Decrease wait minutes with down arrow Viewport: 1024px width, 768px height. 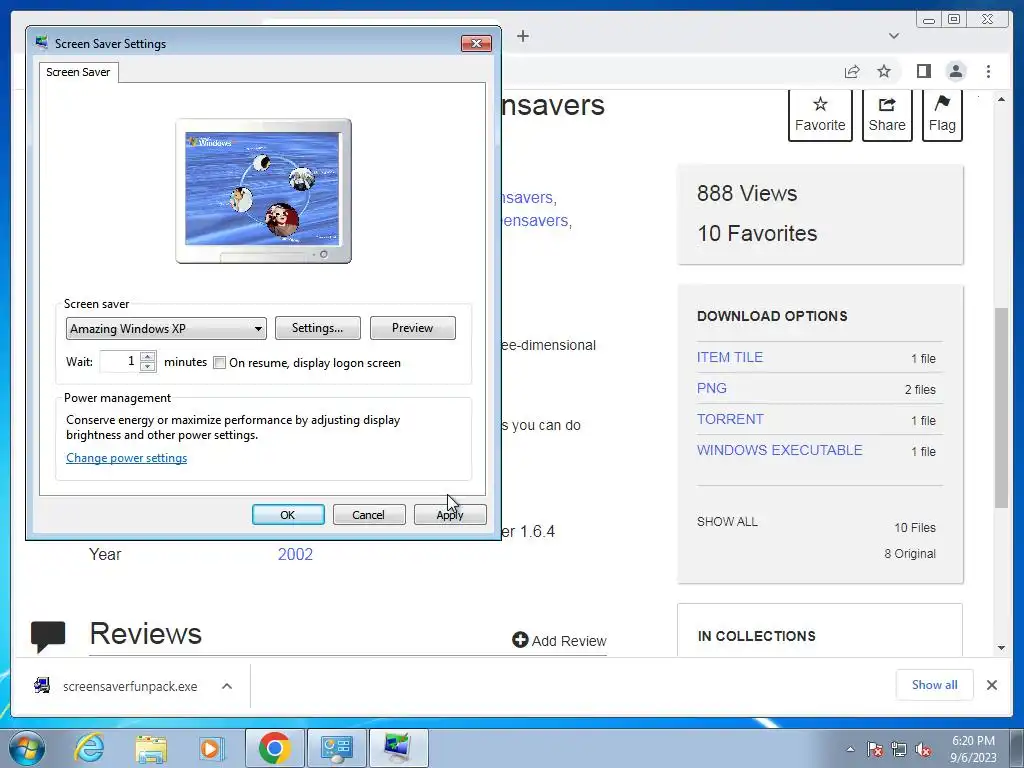(148, 367)
